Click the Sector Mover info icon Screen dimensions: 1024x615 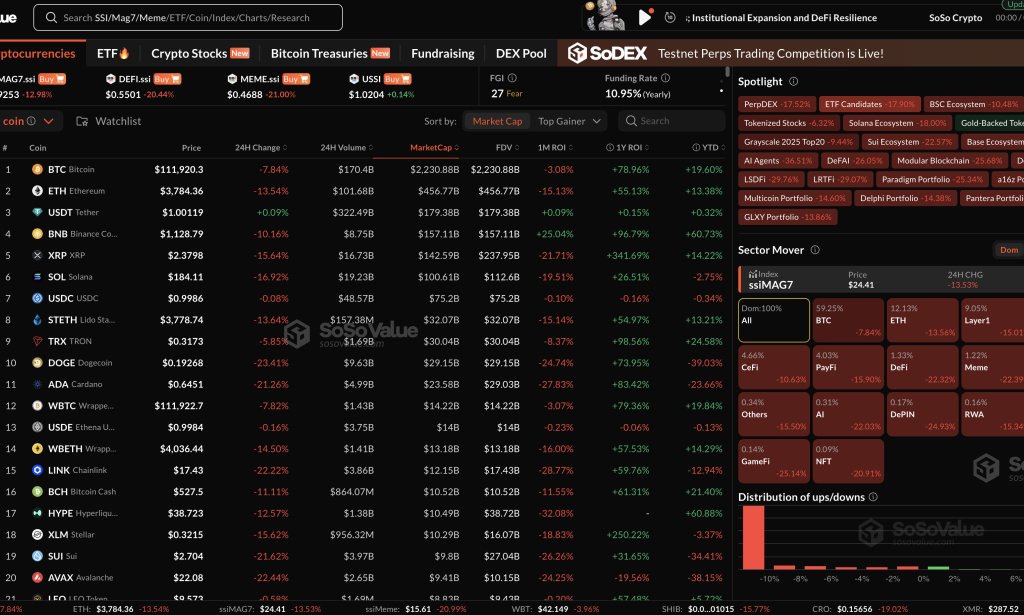[815, 250]
